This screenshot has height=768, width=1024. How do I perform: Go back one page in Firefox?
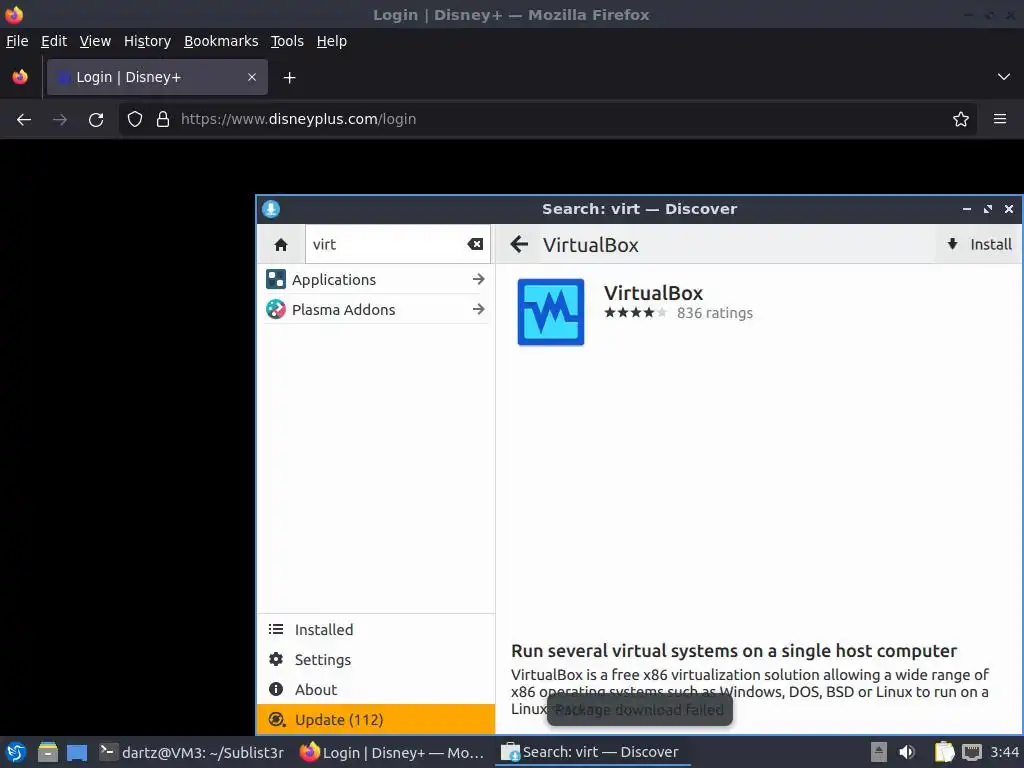[x=24, y=120]
